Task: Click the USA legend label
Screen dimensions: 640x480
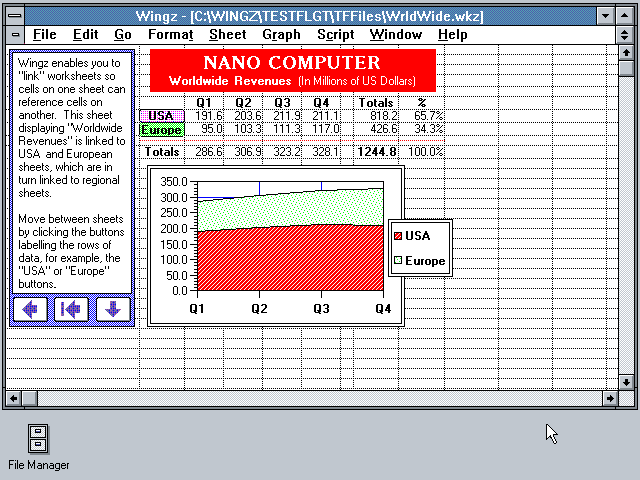Action: point(418,236)
